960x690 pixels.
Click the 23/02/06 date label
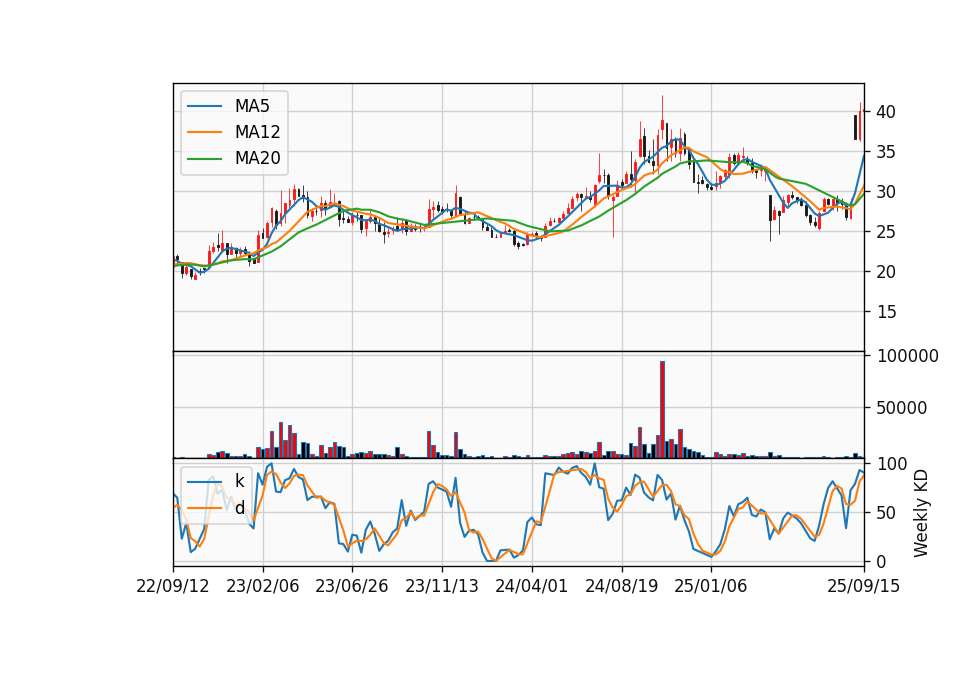coord(263,586)
